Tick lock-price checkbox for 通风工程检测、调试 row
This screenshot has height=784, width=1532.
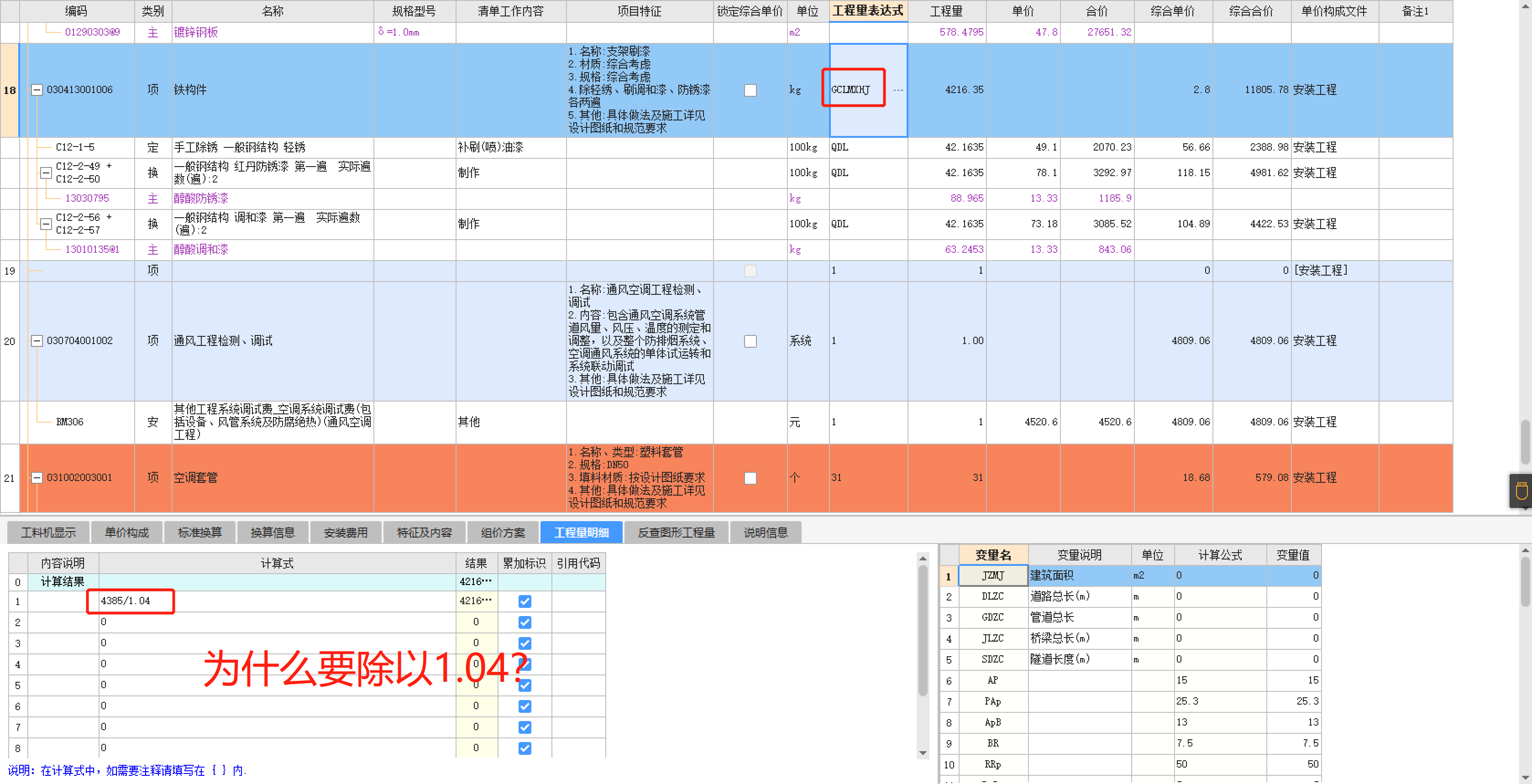point(750,341)
